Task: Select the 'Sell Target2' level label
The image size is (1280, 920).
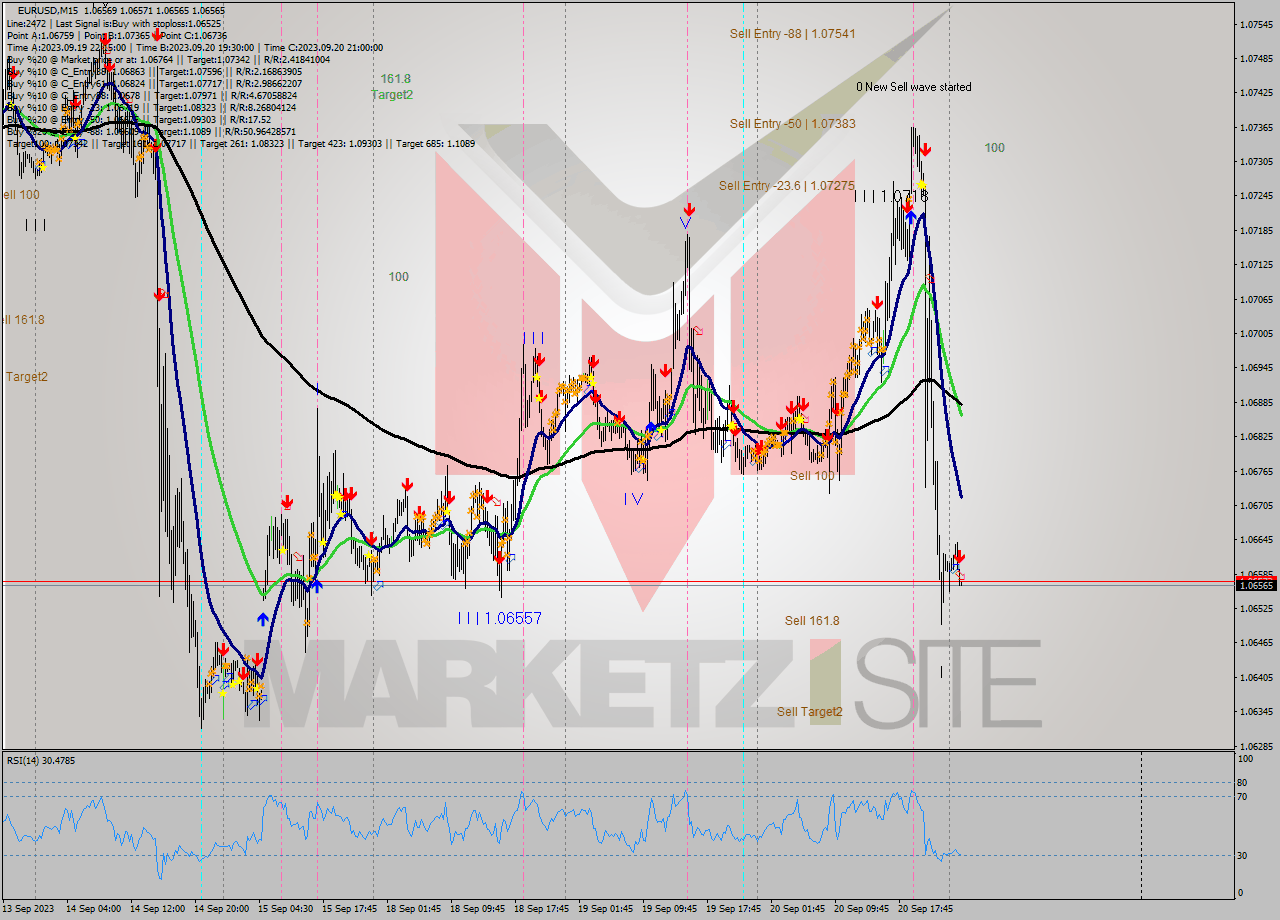Action: (x=810, y=712)
